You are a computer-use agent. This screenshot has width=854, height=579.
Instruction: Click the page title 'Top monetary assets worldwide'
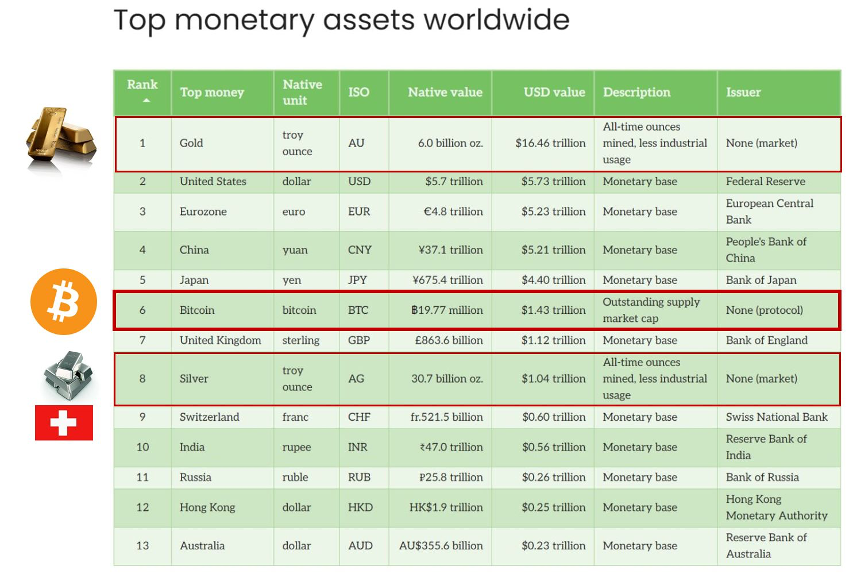341,20
